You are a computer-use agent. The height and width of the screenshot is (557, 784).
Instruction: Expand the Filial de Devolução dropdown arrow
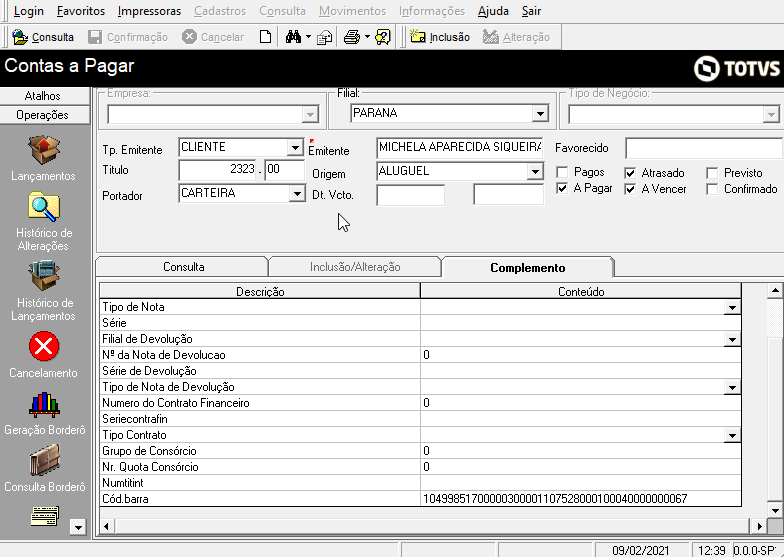point(732,340)
